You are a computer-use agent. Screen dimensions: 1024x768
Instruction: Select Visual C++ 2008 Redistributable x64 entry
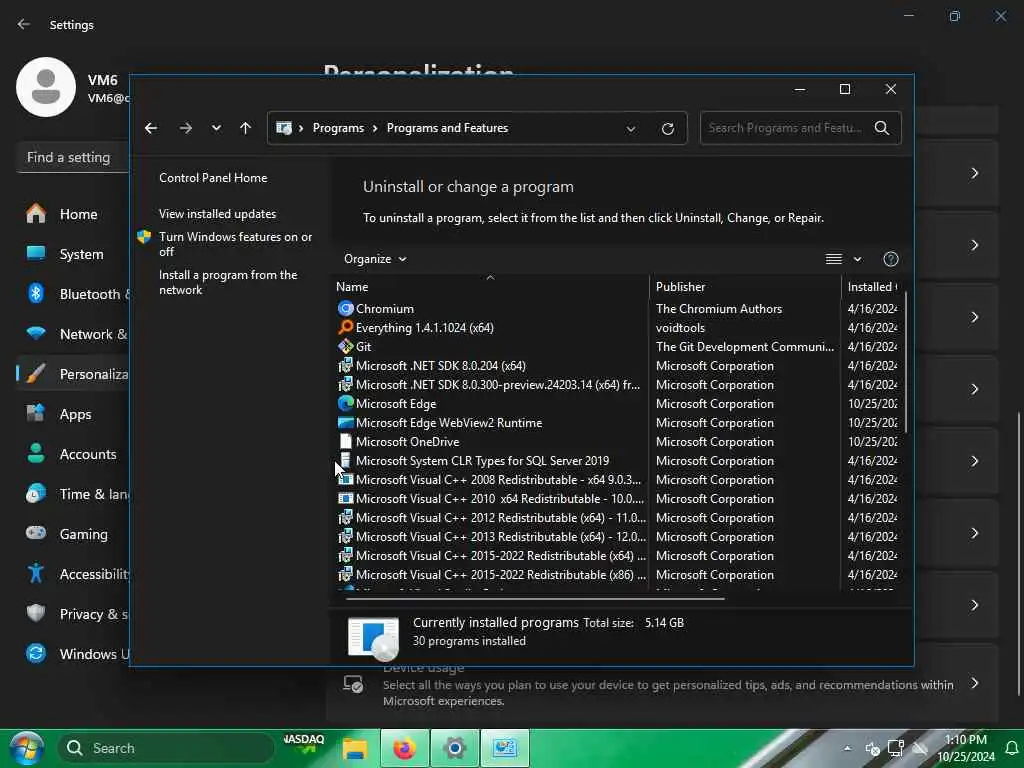(498, 479)
